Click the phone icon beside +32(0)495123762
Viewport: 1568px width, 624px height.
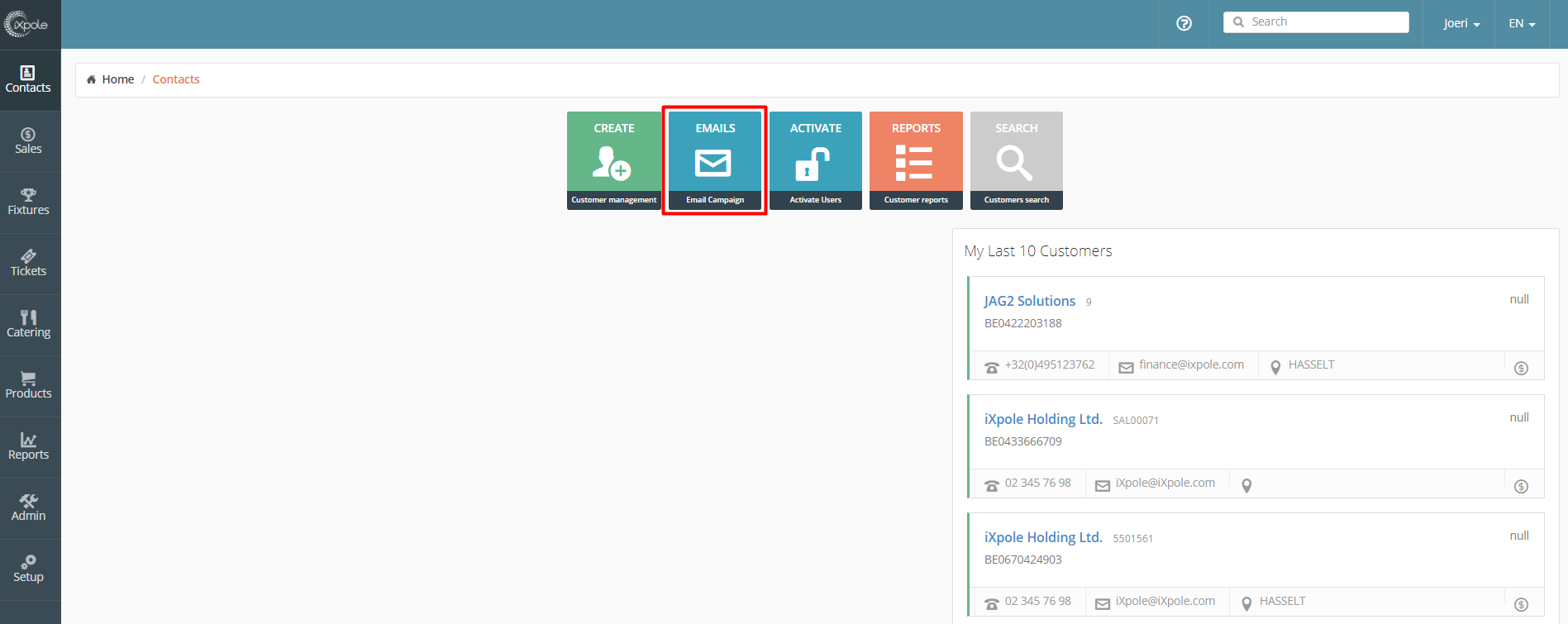point(992,367)
